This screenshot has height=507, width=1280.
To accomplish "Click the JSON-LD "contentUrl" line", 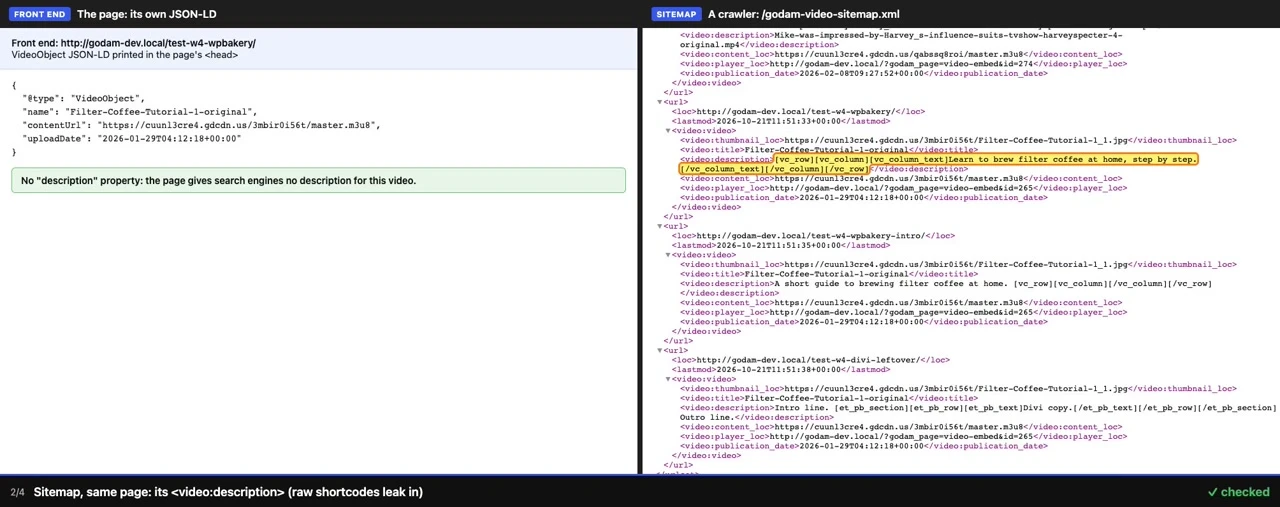I will coord(201,126).
